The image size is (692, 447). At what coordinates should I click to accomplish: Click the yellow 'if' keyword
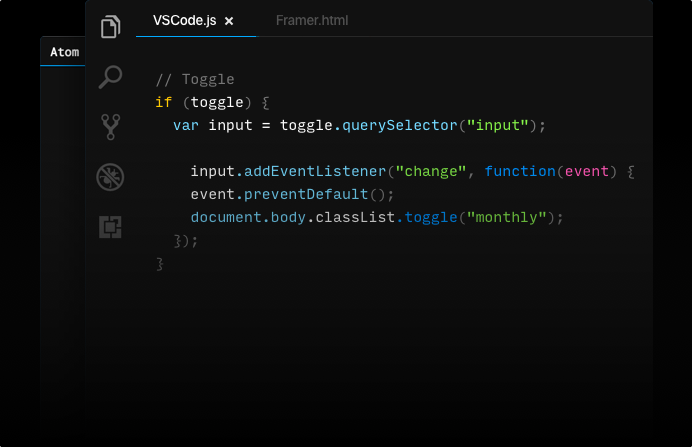pos(163,102)
